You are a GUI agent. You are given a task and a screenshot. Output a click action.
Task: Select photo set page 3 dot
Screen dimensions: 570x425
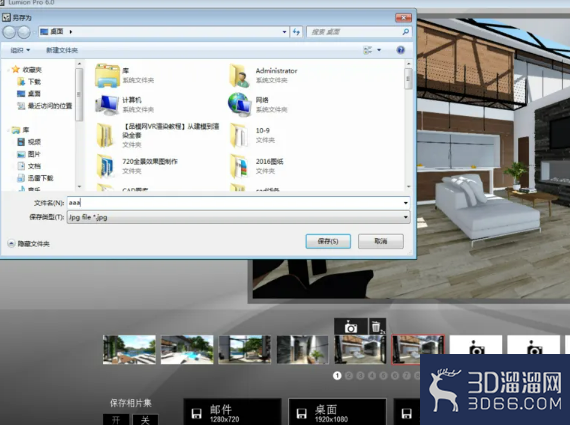coord(360,376)
